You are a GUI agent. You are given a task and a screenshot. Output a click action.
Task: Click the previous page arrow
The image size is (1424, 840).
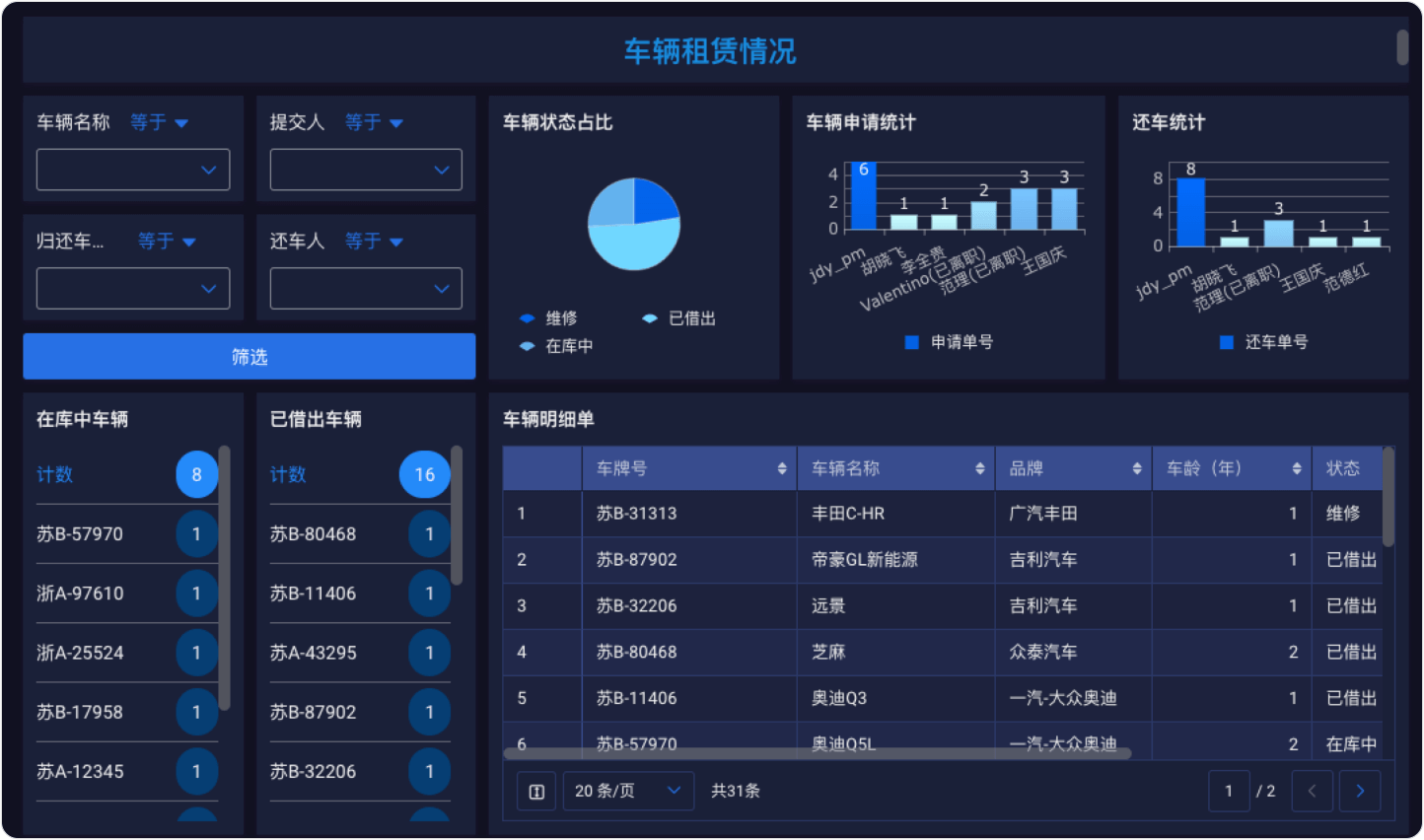point(1312,791)
